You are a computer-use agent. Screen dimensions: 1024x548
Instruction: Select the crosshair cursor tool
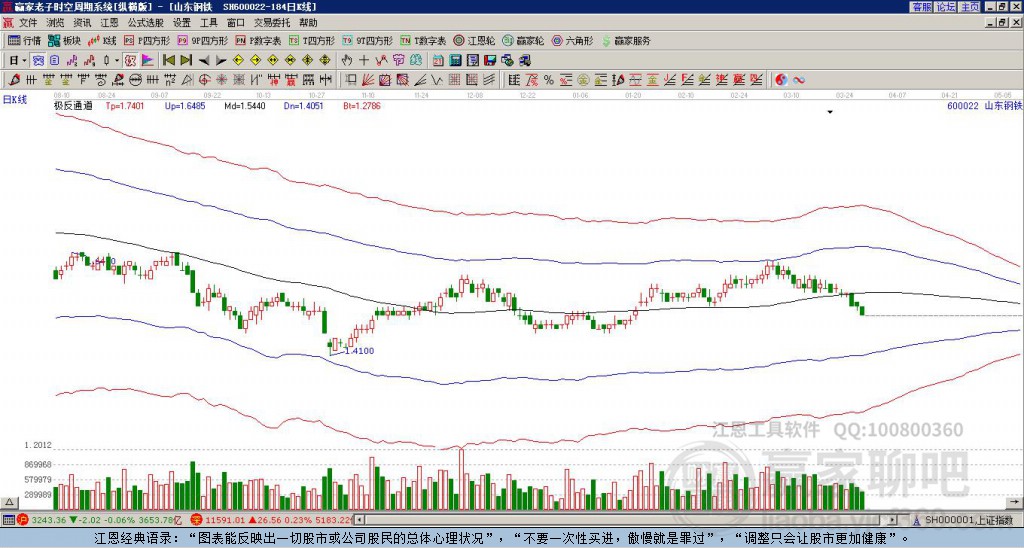tap(364, 60)
